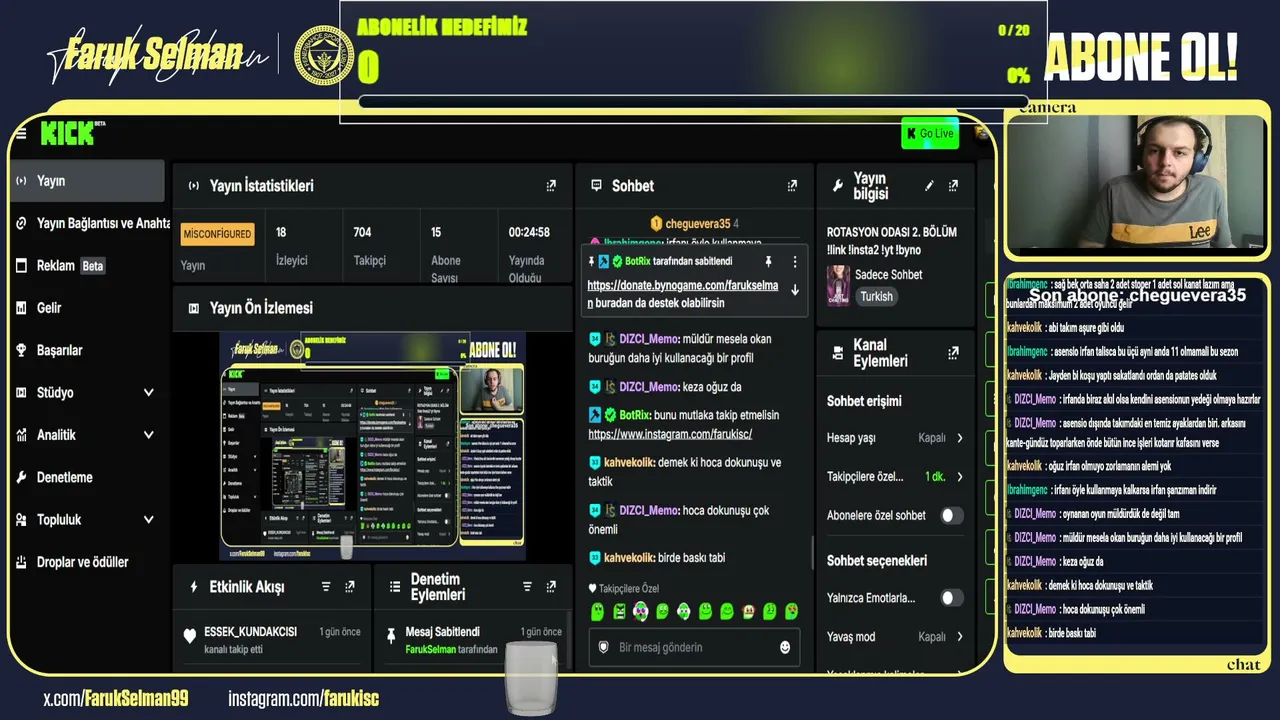This screenshot has width=1280, height=720.
Task: Click the Sadece Sohbet category thumbnail
Action: 838,285
